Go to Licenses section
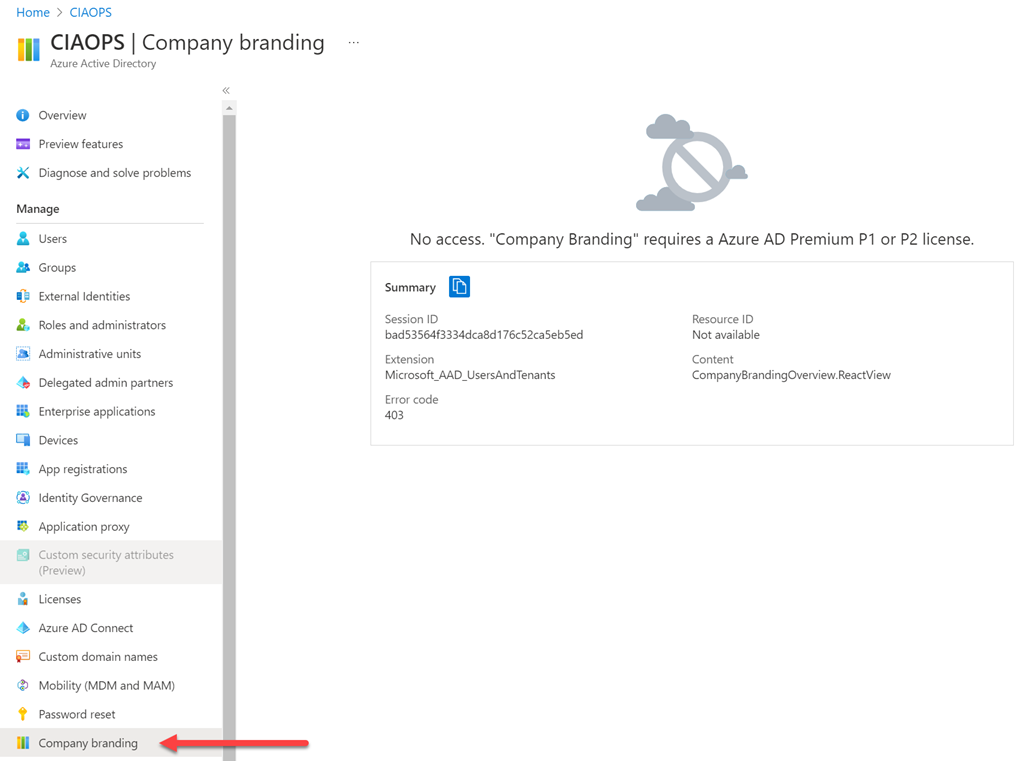The height and width of the screenshot is (761, 1024). (x=60, y=599)
